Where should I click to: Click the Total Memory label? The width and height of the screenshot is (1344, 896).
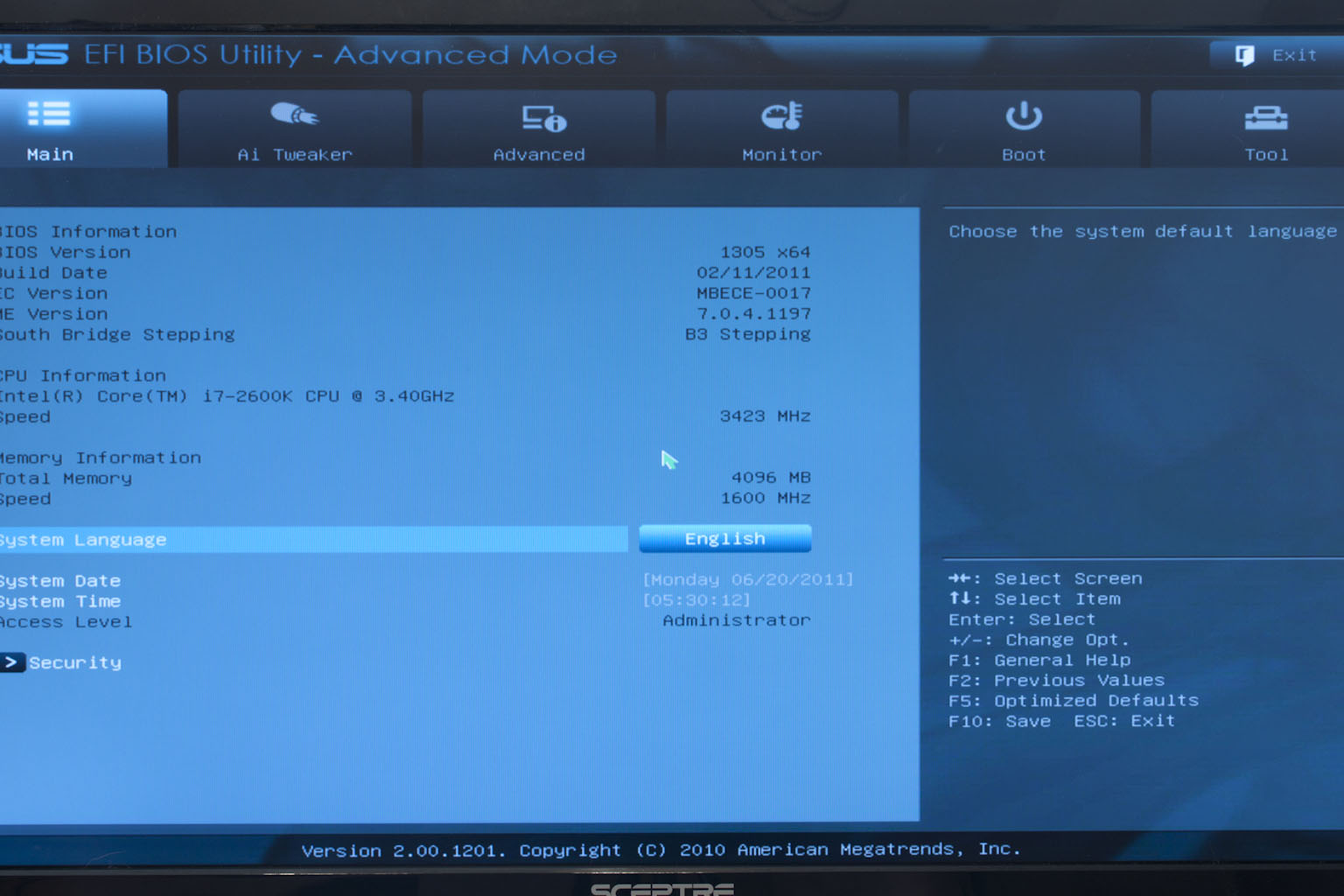[66, 479]
